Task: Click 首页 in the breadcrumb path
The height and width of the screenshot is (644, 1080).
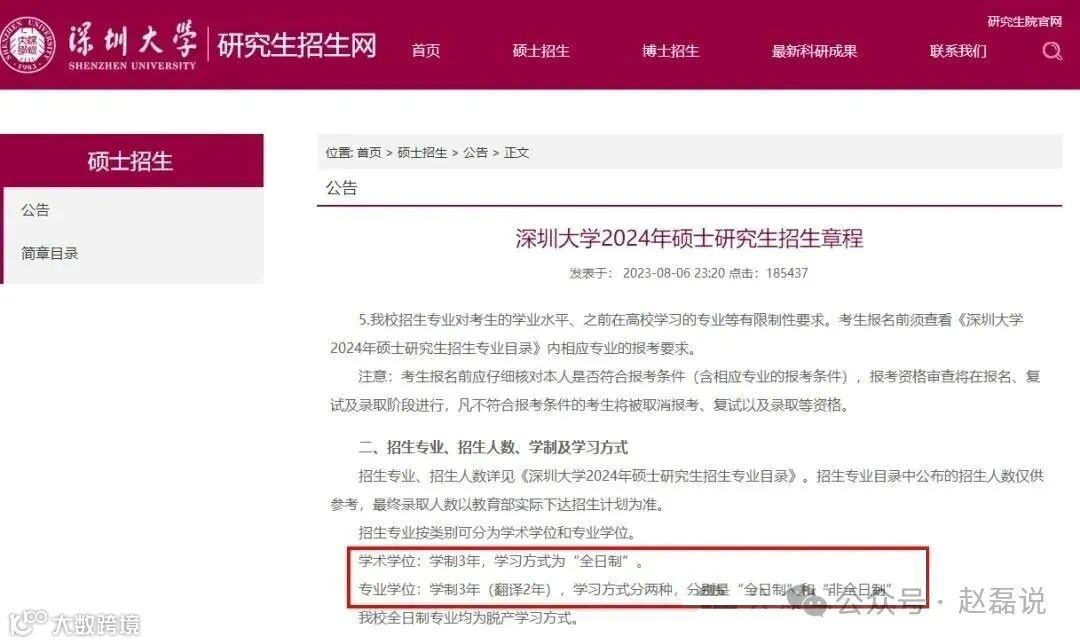Action: tap(369, 153)
